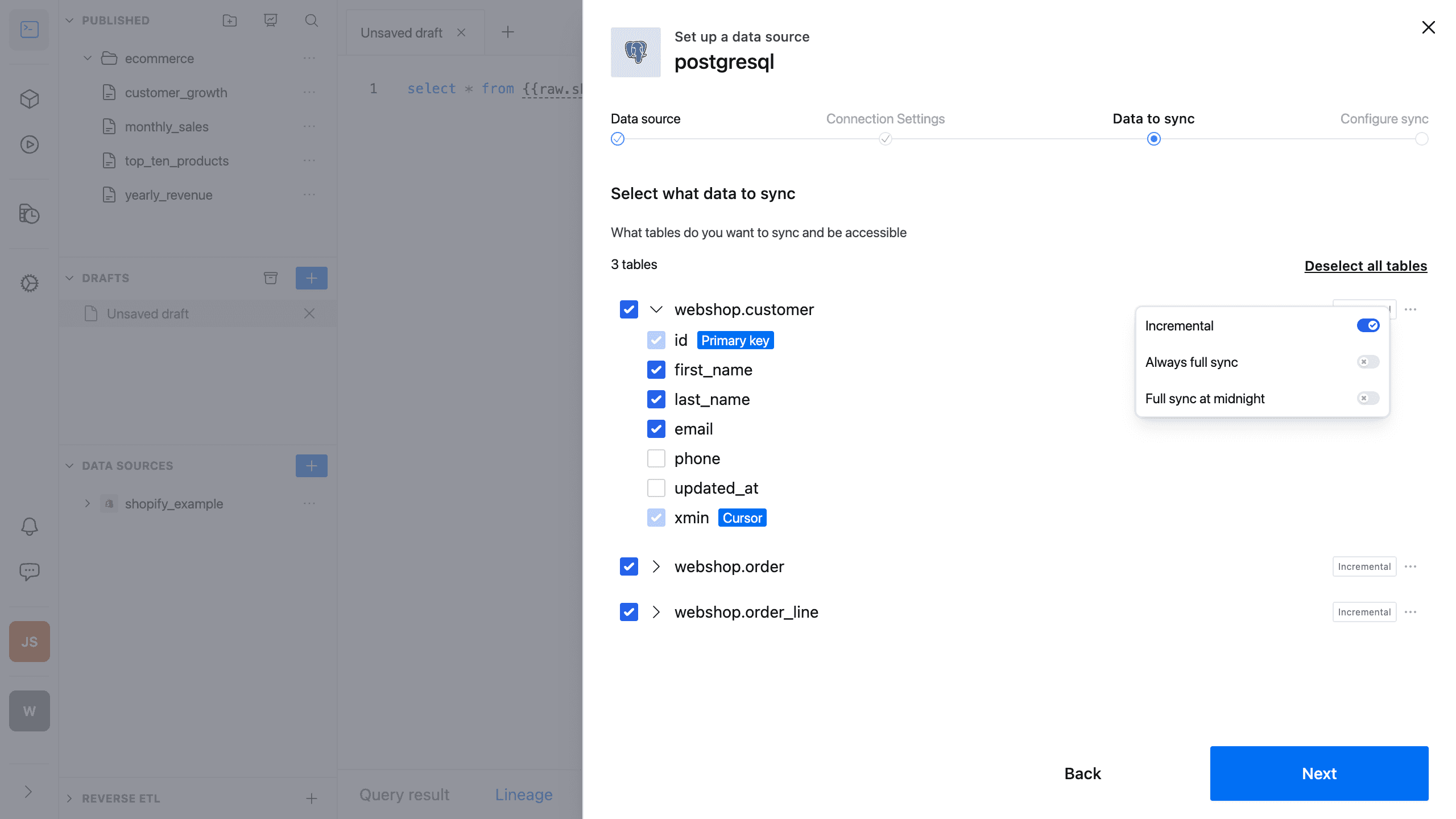Viewport: 1456px width, 819px height.
Task: Expand the webshop.order_line table
Action: pos(657,612)
